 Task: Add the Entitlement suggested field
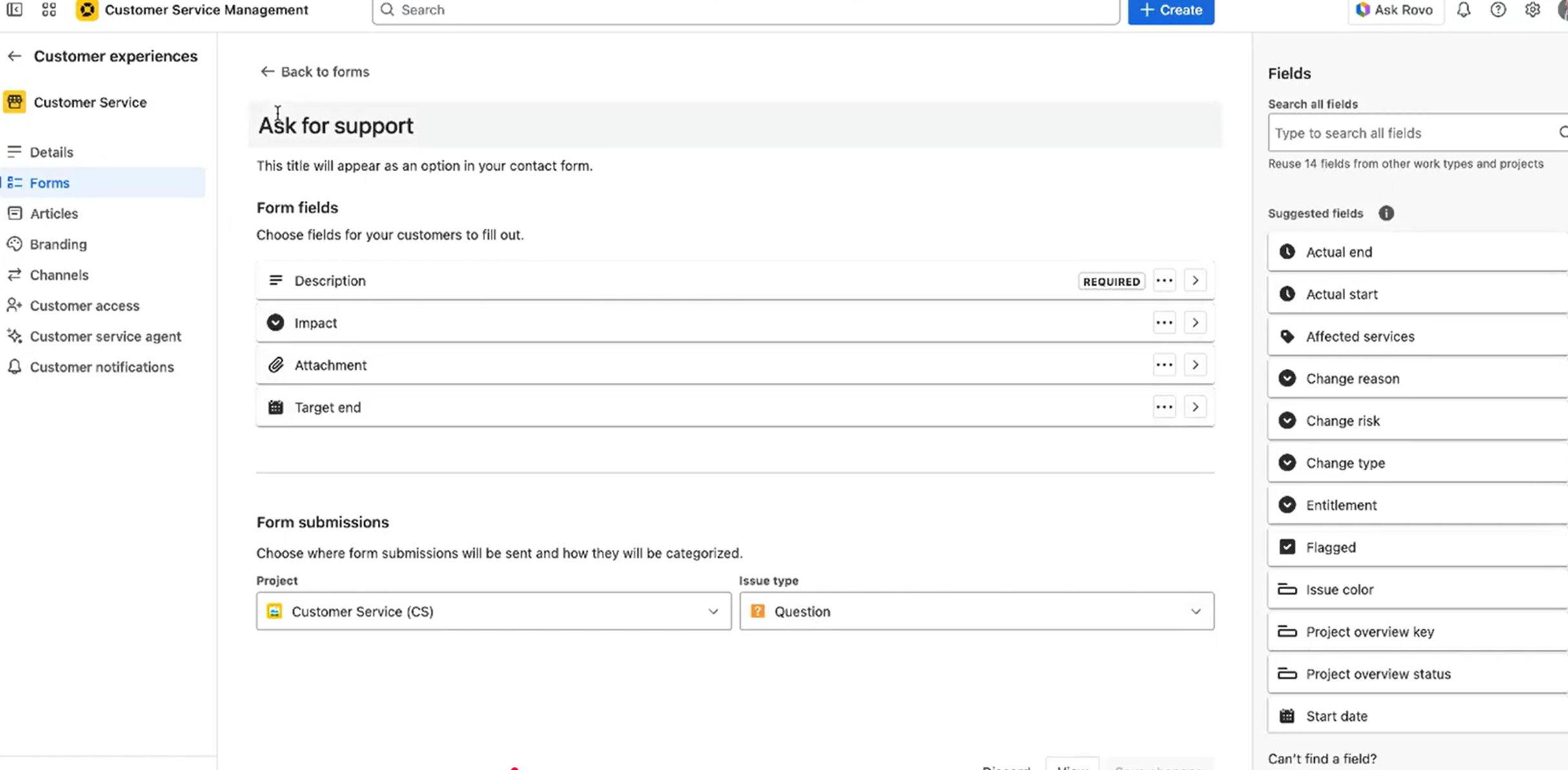[1418, 505]
